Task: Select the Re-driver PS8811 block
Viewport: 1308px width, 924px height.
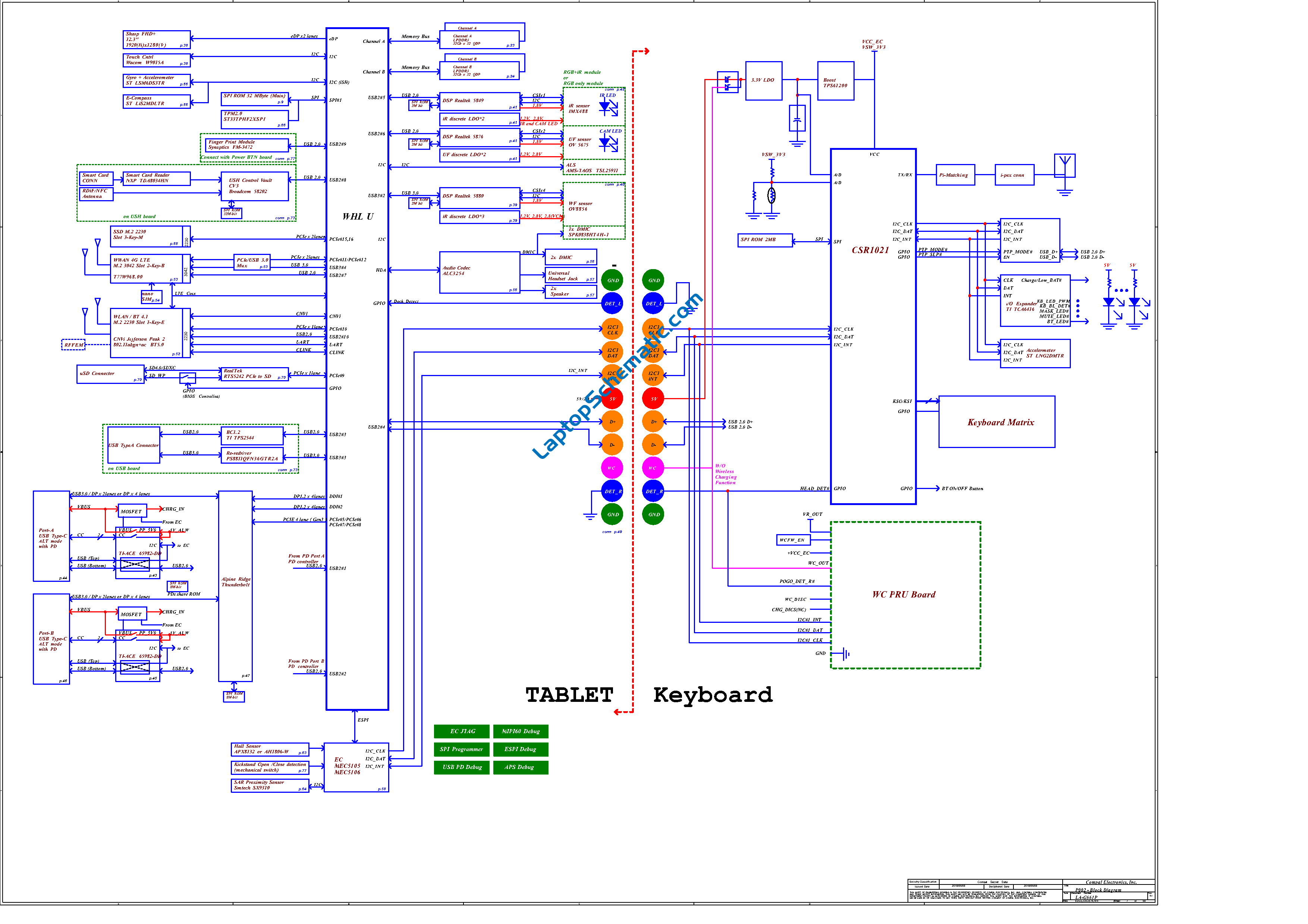Action: (x=252, y=456)
